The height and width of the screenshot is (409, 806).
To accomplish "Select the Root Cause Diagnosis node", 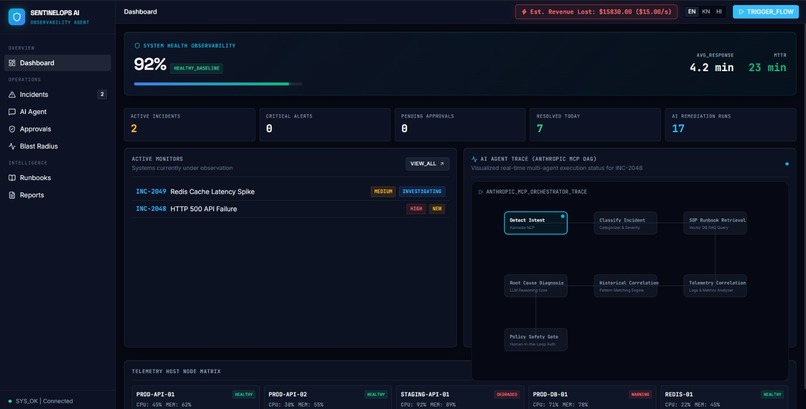I will (536, 286).
